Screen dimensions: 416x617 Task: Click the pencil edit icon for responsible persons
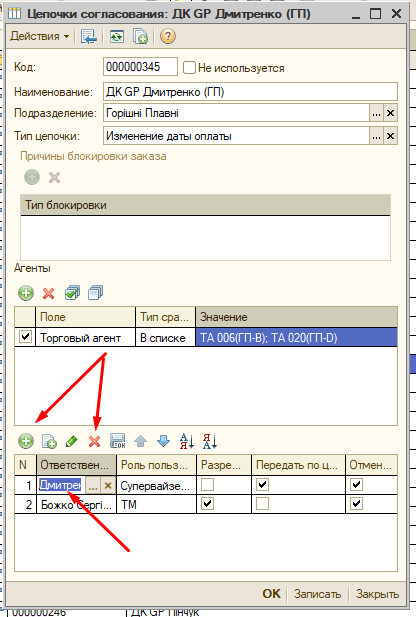[x=72, y=441]
